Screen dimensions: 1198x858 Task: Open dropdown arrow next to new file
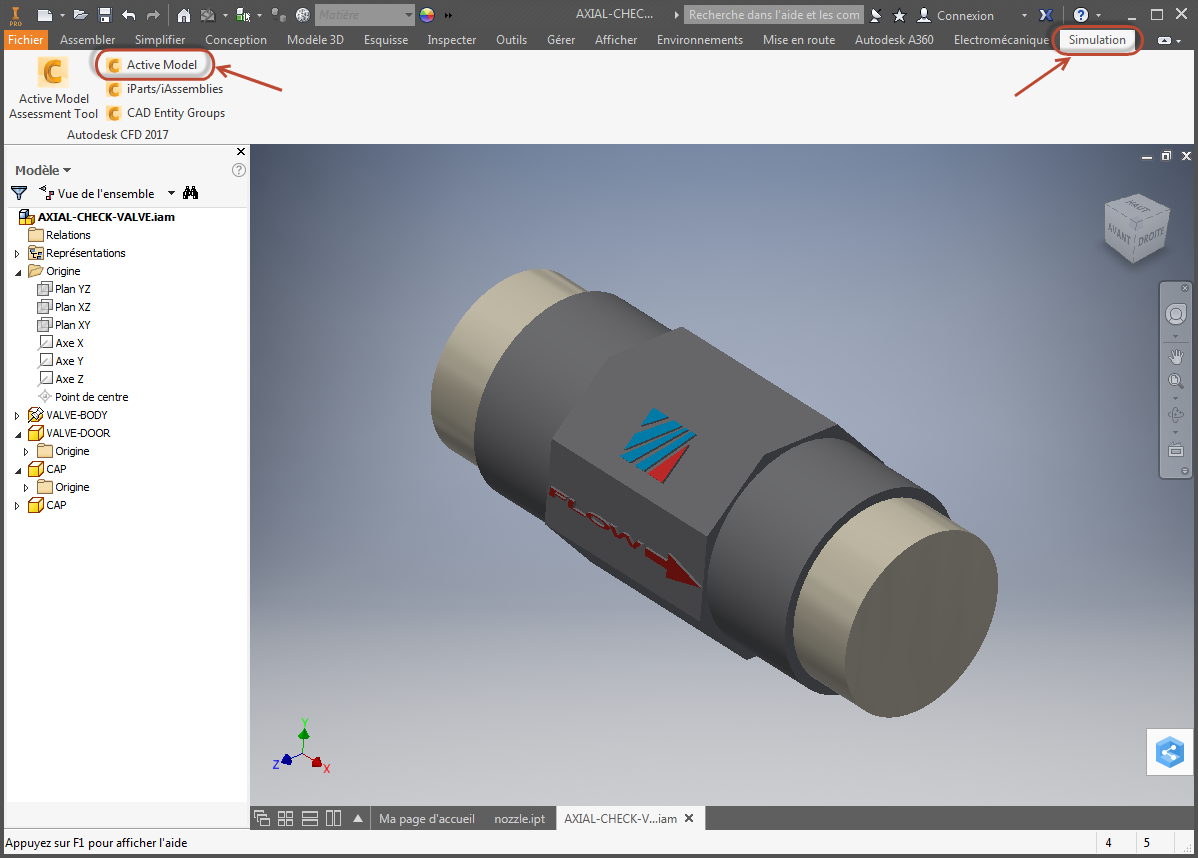click(62, 15)
